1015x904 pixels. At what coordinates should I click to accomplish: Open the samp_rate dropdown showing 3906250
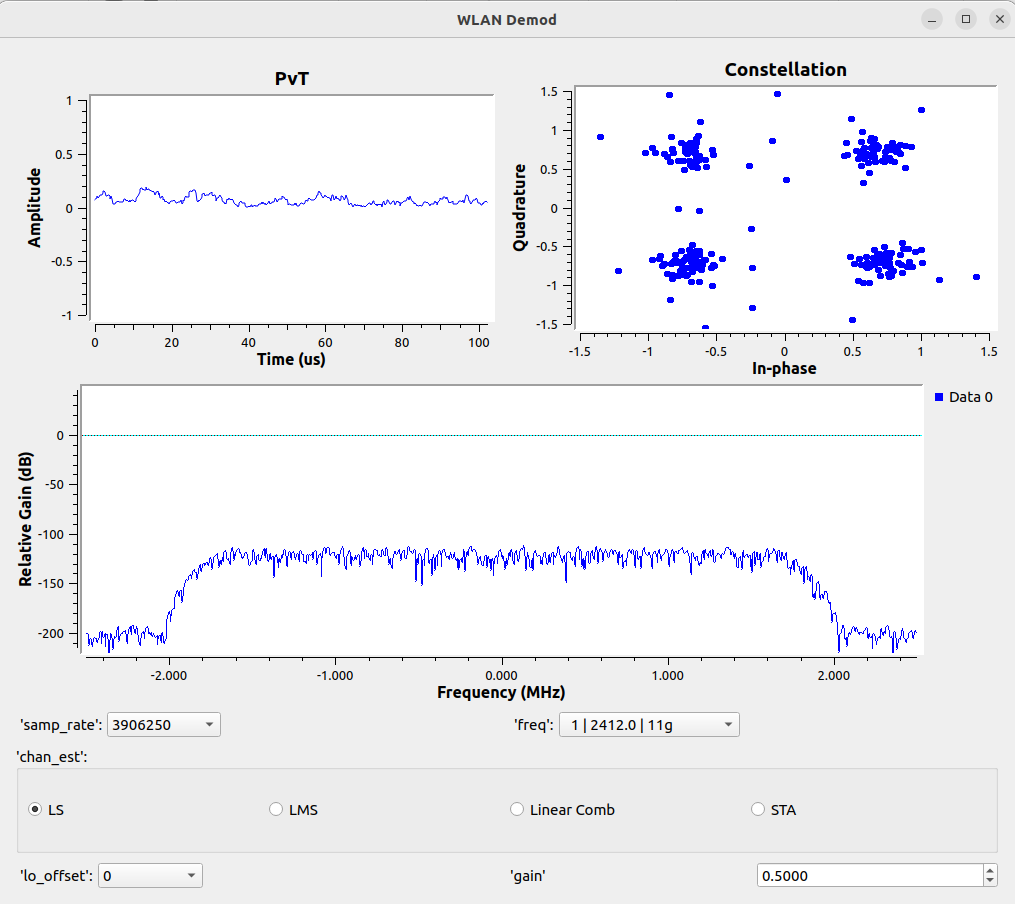(x=163, y=725)
